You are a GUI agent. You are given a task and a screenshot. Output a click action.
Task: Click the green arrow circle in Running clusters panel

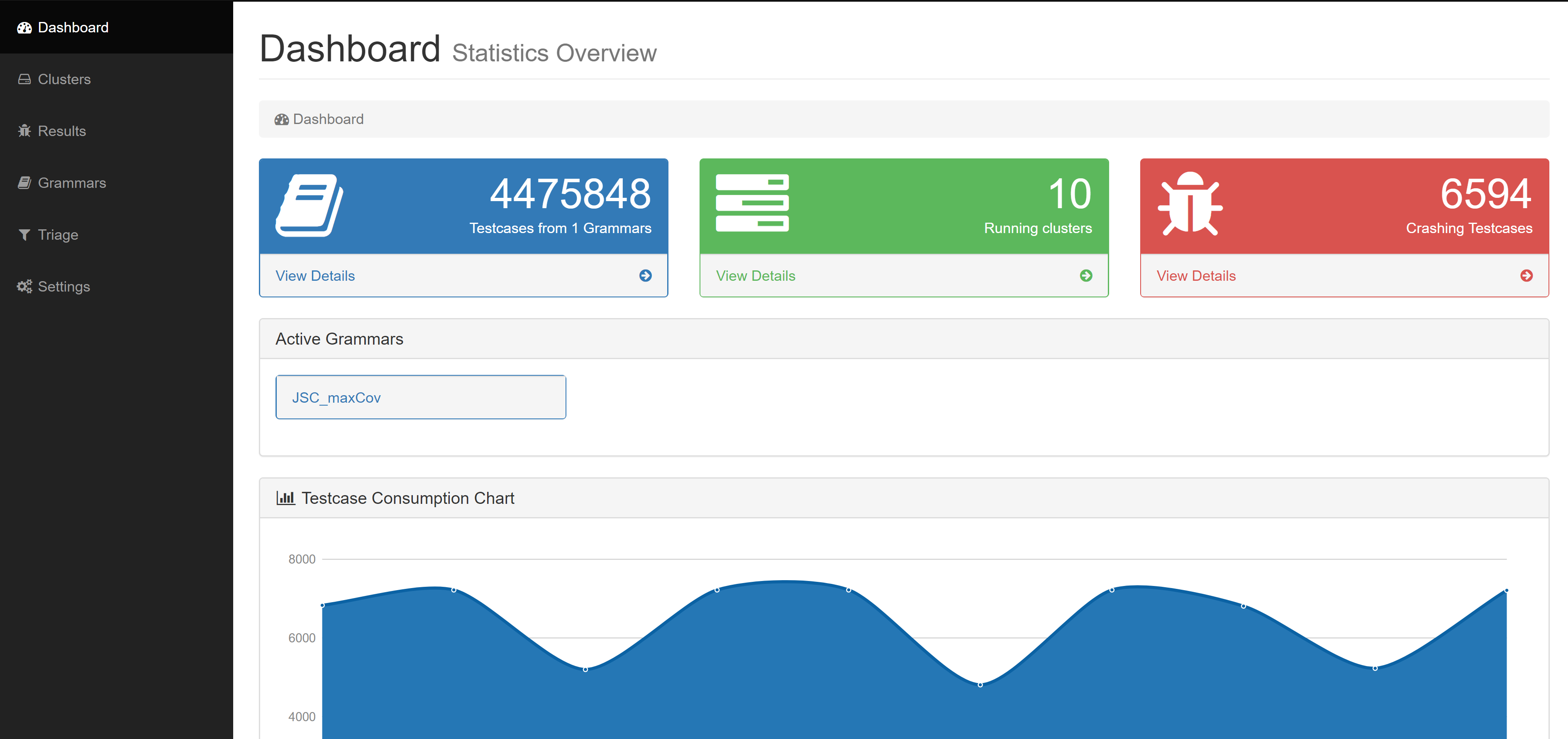(x=1086, y=275)
